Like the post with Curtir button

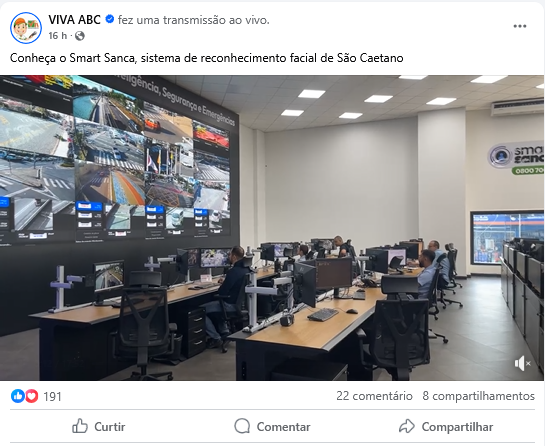(99, 427)
